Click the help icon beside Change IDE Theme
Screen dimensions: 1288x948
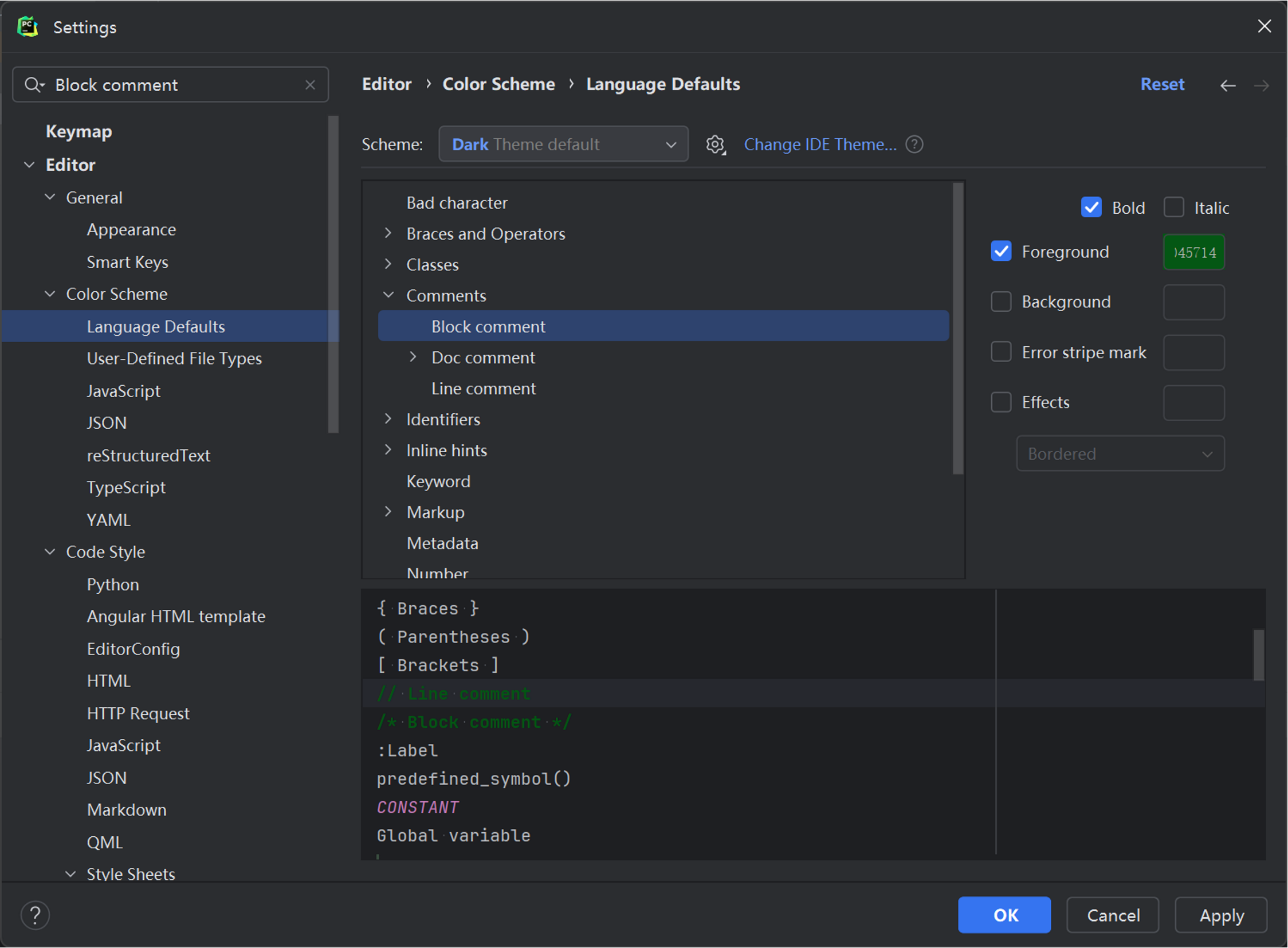pos(914,144)
